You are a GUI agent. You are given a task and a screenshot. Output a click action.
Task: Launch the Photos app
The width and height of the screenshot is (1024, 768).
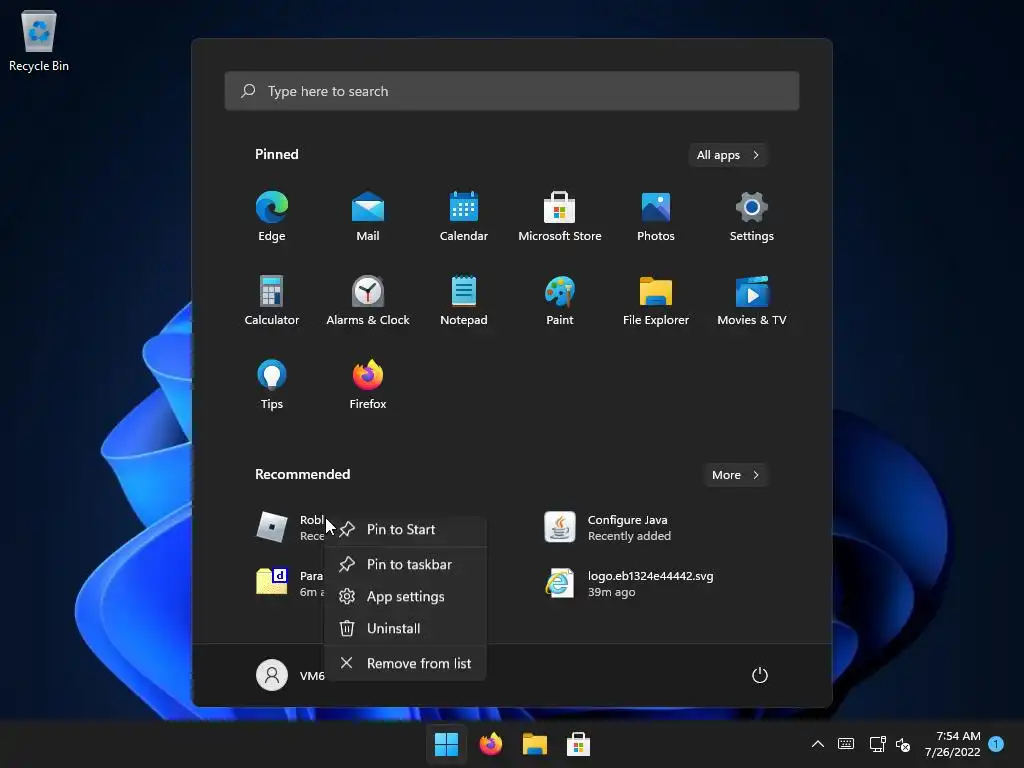pyautogui.click(x=656, y=216)
